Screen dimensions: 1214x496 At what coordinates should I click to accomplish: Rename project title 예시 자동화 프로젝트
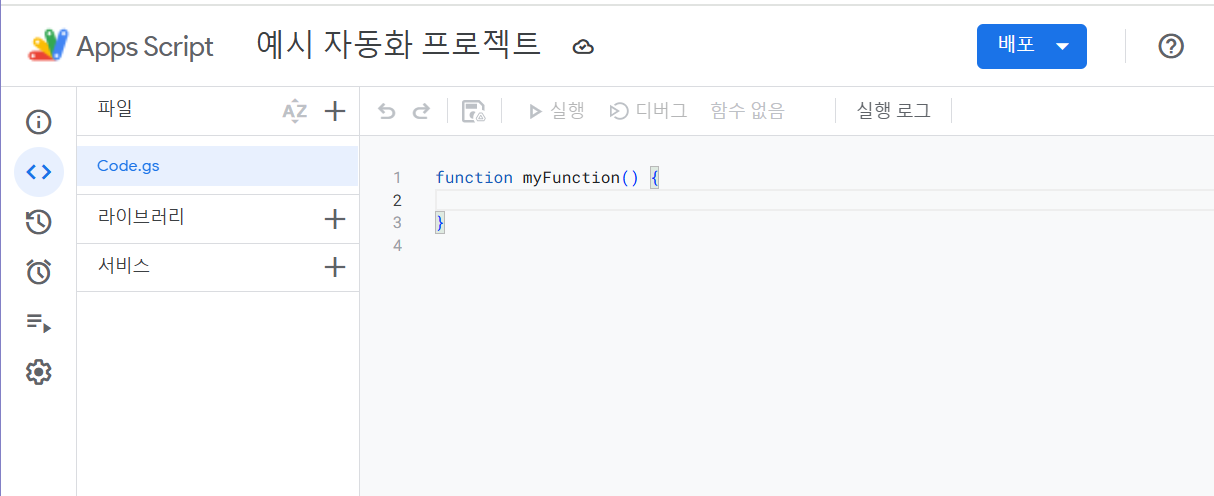(x=399, y=45)
